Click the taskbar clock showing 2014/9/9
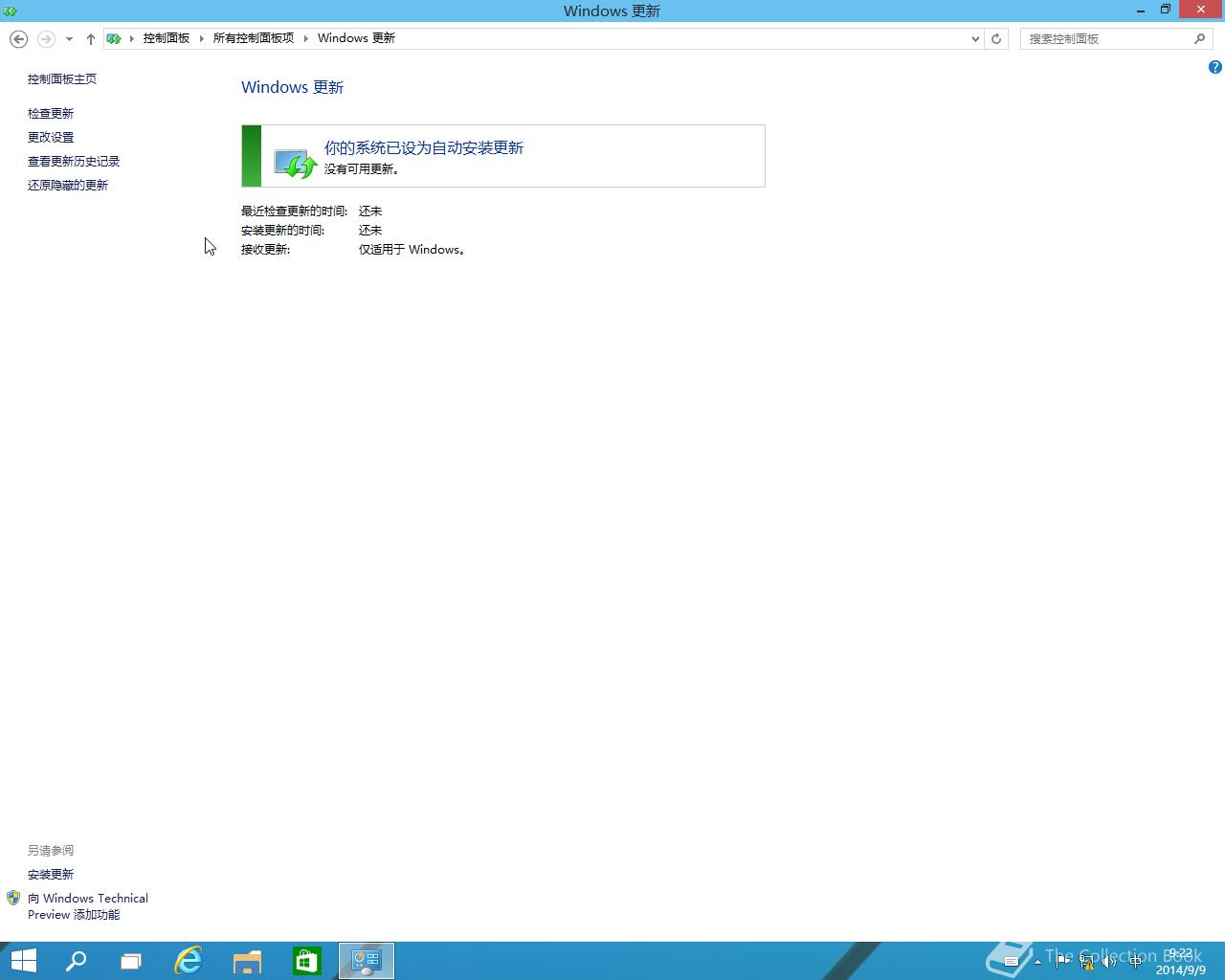Screen dimensions: 1225x980 point(1181,962)
